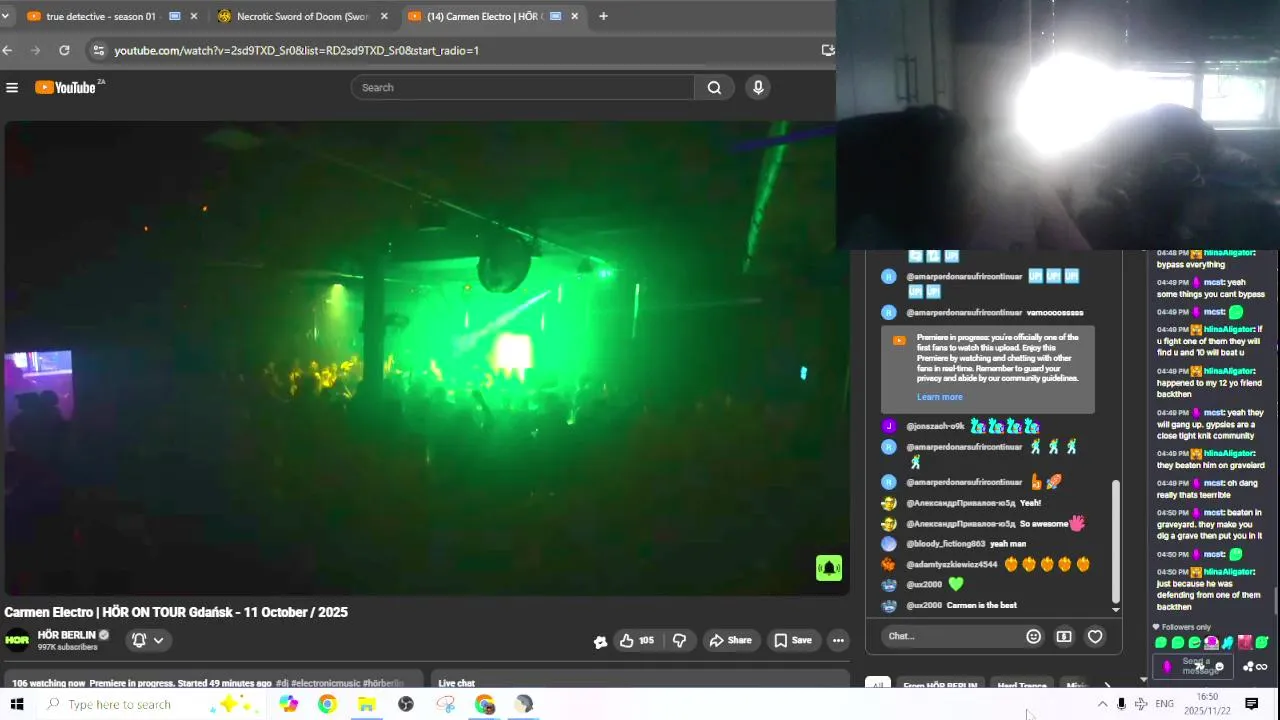
Task: Click the install app icon in address bar
Action: point(828,50)
